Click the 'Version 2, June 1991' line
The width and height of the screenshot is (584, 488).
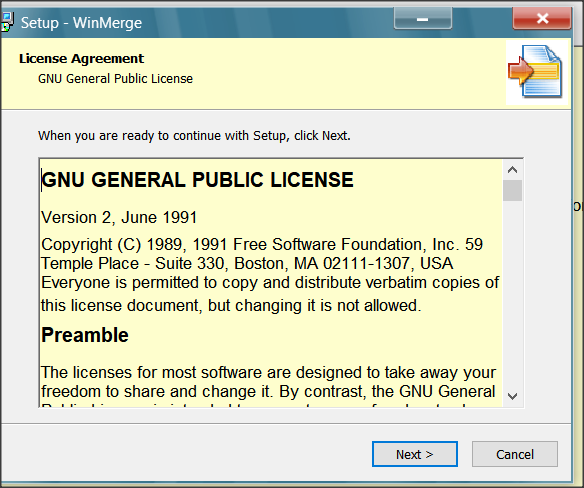click(x=119, y=218)
